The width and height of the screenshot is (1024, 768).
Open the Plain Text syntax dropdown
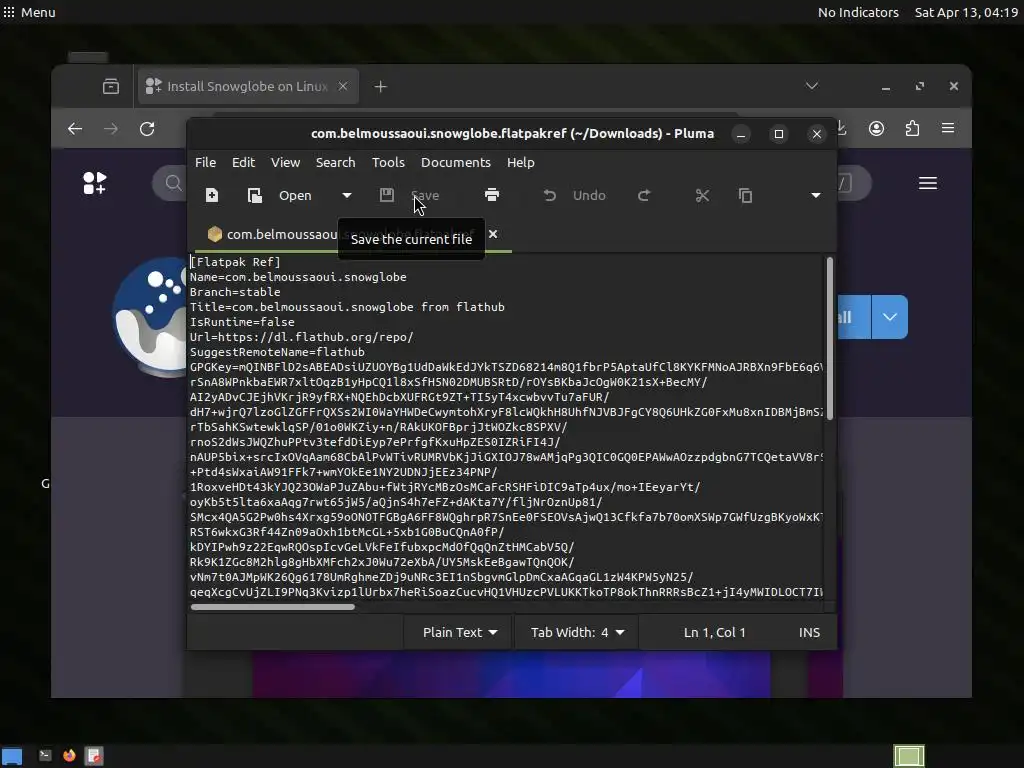tap(459, 632)
